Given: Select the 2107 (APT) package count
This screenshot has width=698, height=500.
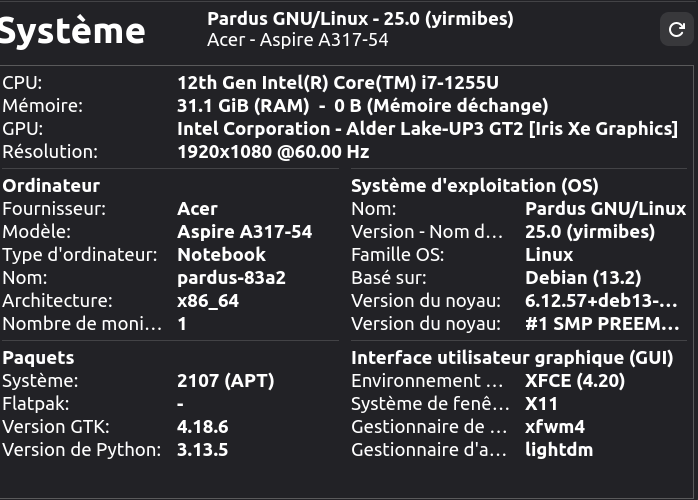Looking at the screenshot, I should pos(225,381).
